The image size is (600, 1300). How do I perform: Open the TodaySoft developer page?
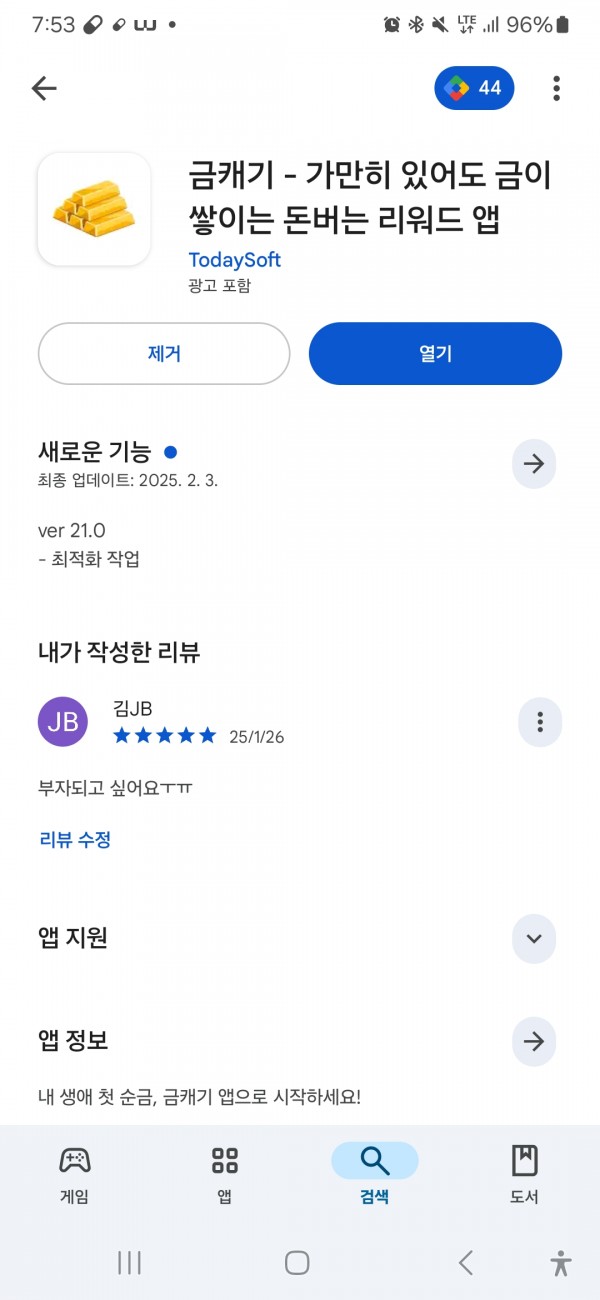234,260
